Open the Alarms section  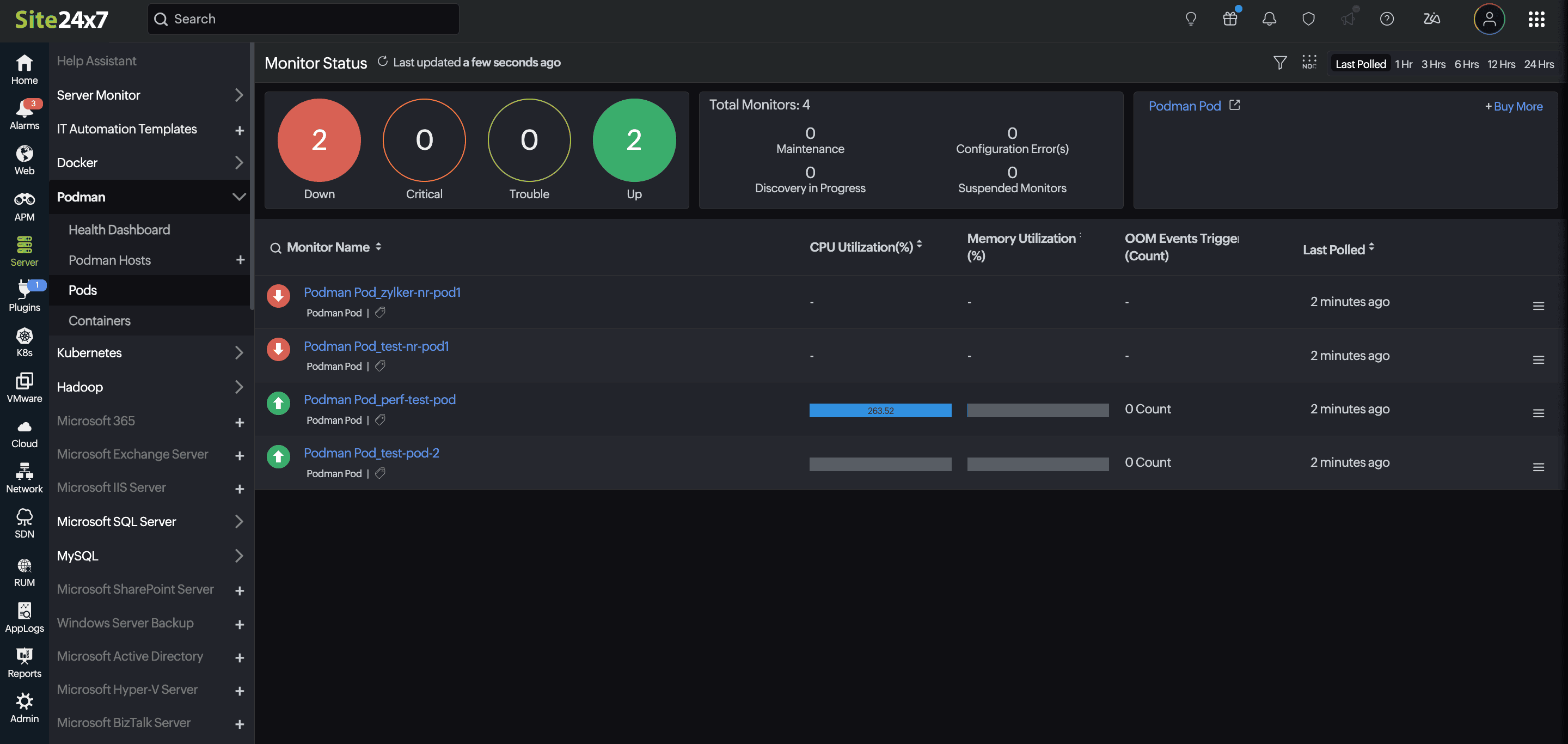[24, 114]
